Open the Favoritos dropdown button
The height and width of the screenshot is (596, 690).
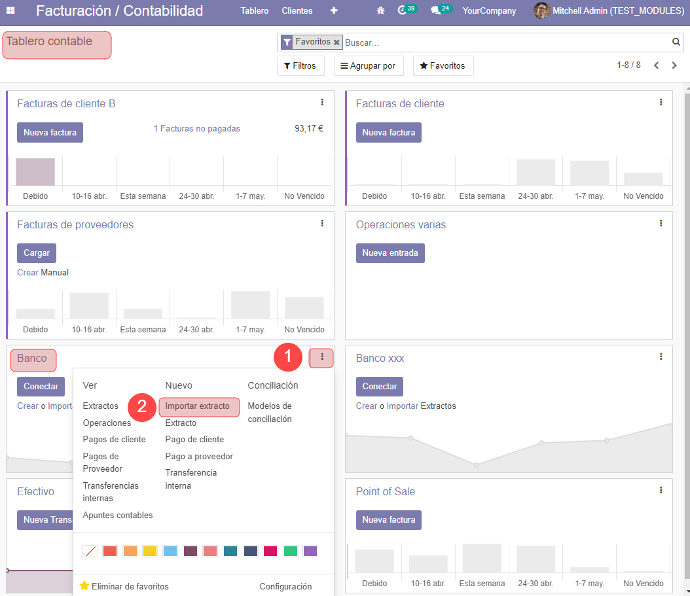tap(442, 66)
